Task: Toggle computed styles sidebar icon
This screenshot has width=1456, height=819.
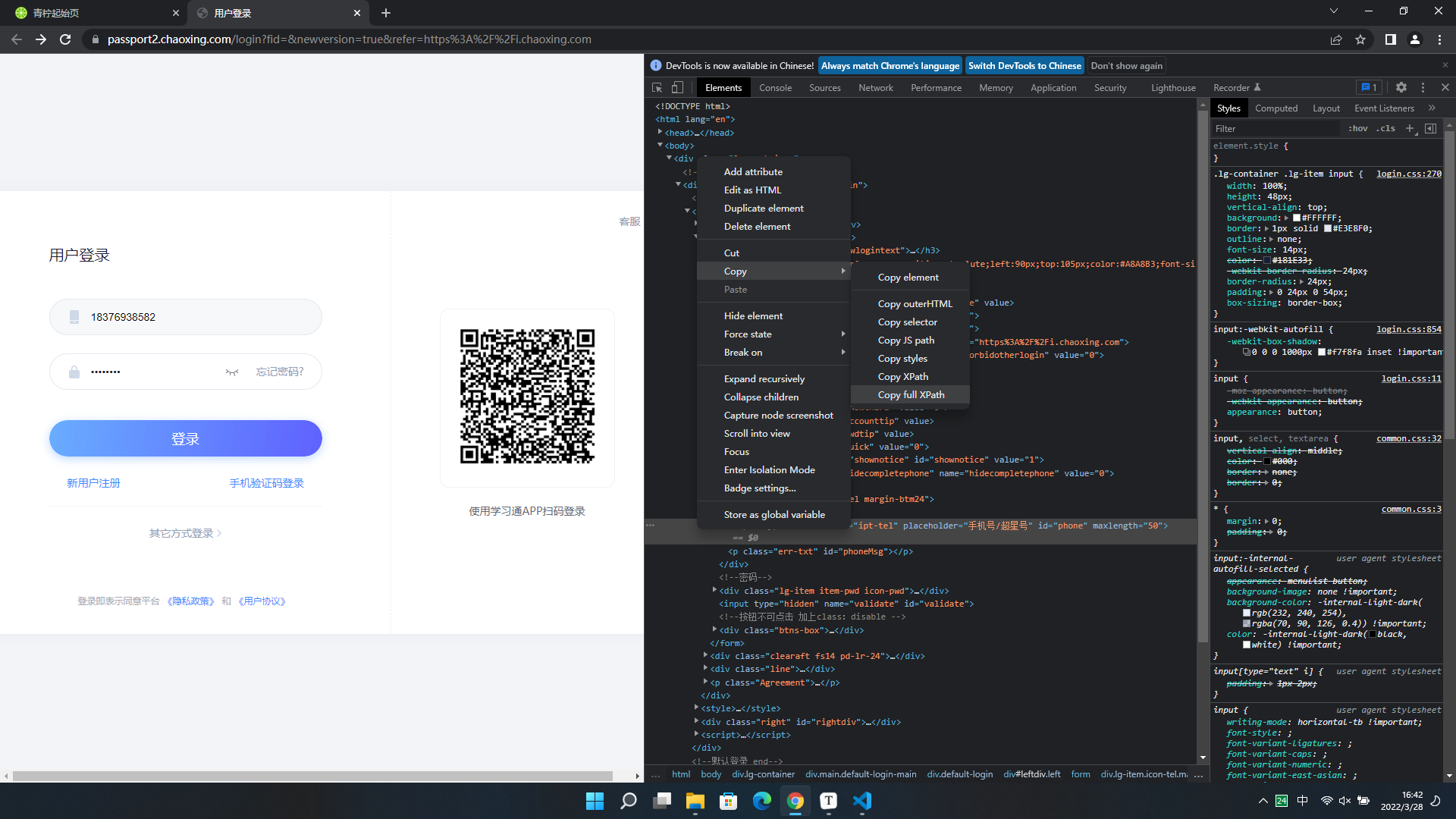Action: coord(1430,128)
